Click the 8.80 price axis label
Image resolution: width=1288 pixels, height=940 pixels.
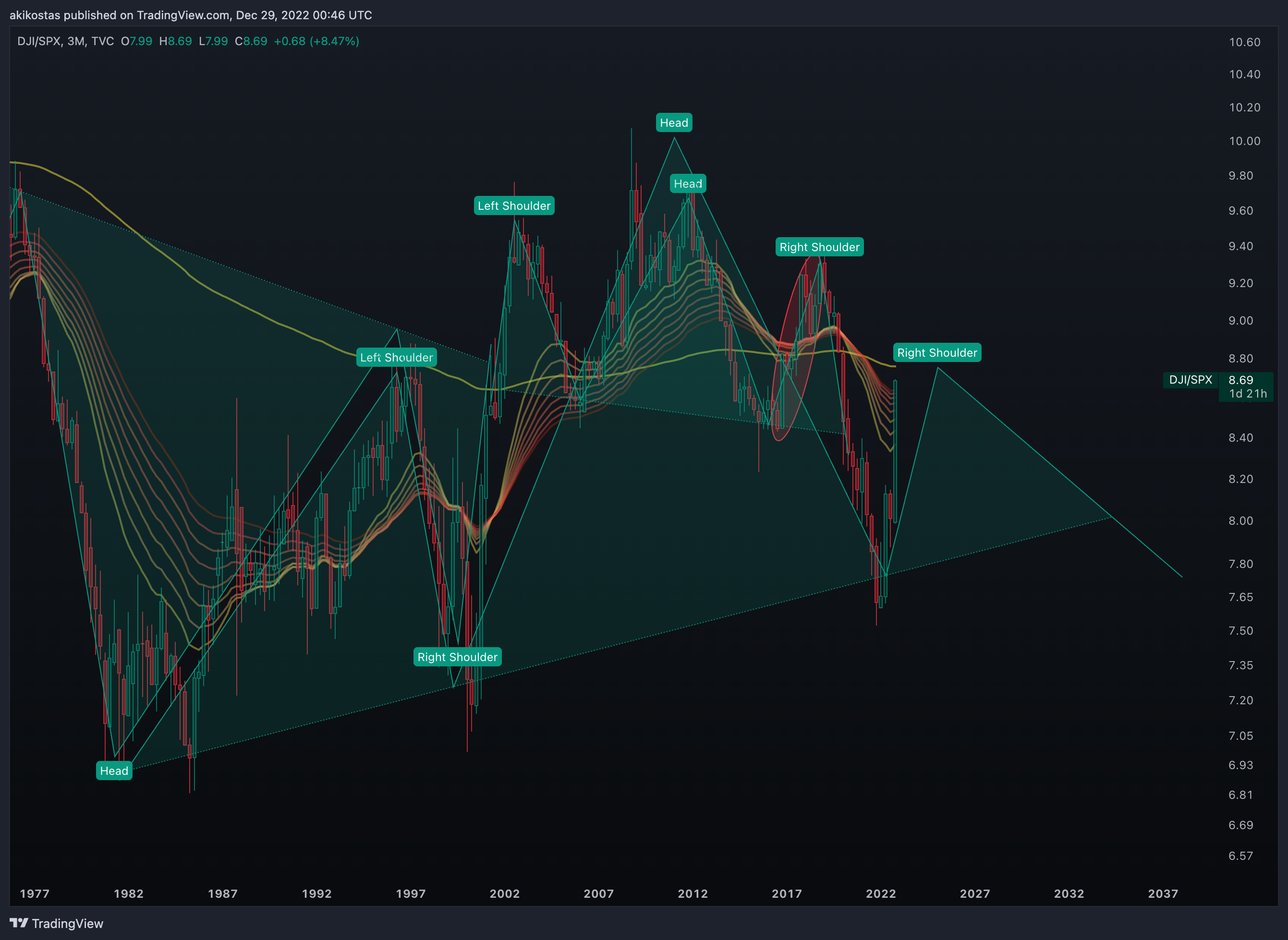(1241, 359)
